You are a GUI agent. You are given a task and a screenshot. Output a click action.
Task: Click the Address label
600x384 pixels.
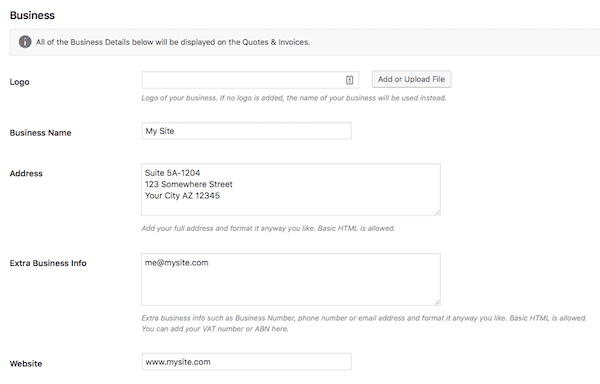click(26, 173)
